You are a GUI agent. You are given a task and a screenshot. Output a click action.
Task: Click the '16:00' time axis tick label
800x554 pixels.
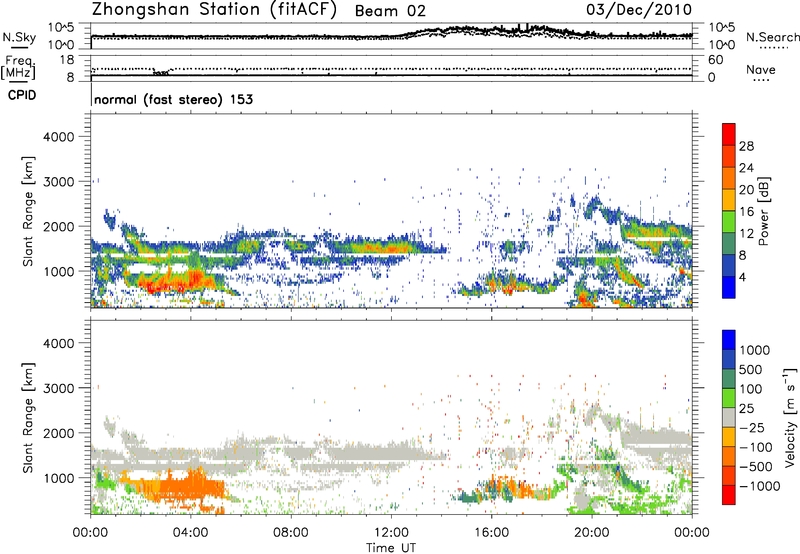click(x=491, y=533)
